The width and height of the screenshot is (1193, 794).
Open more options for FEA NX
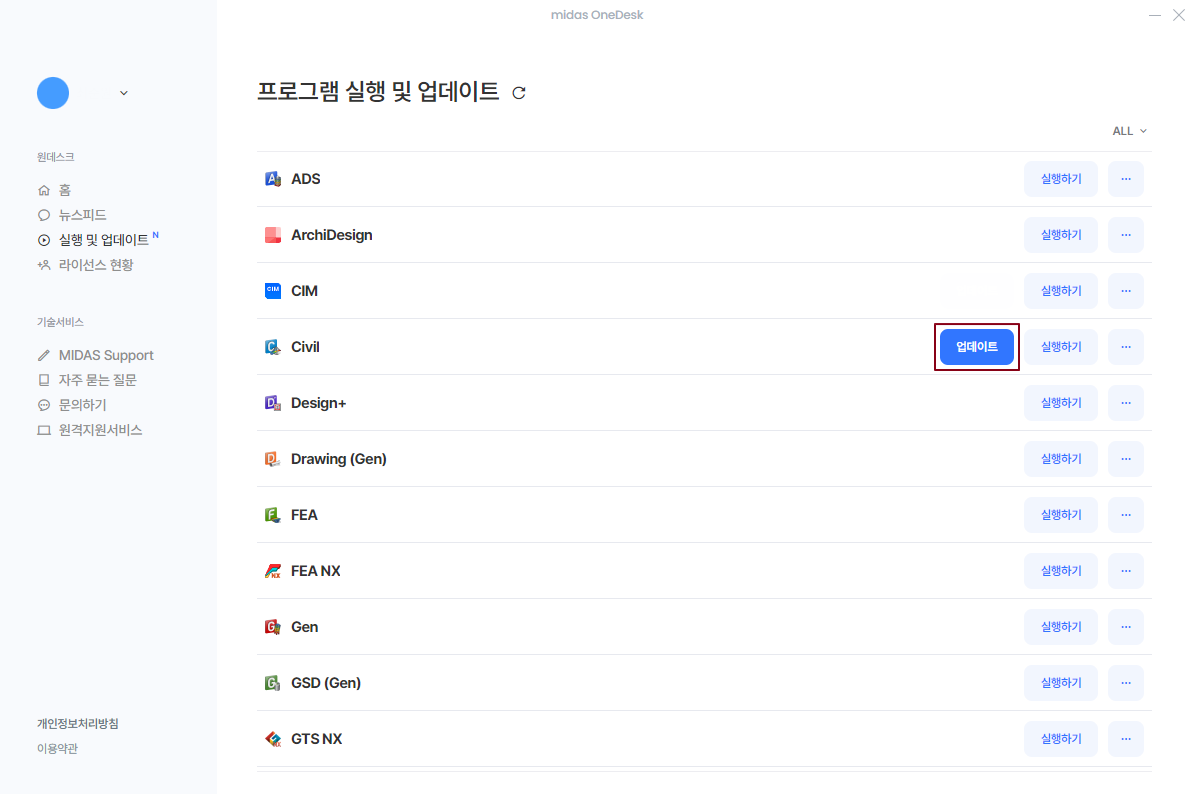[1126, 571]
